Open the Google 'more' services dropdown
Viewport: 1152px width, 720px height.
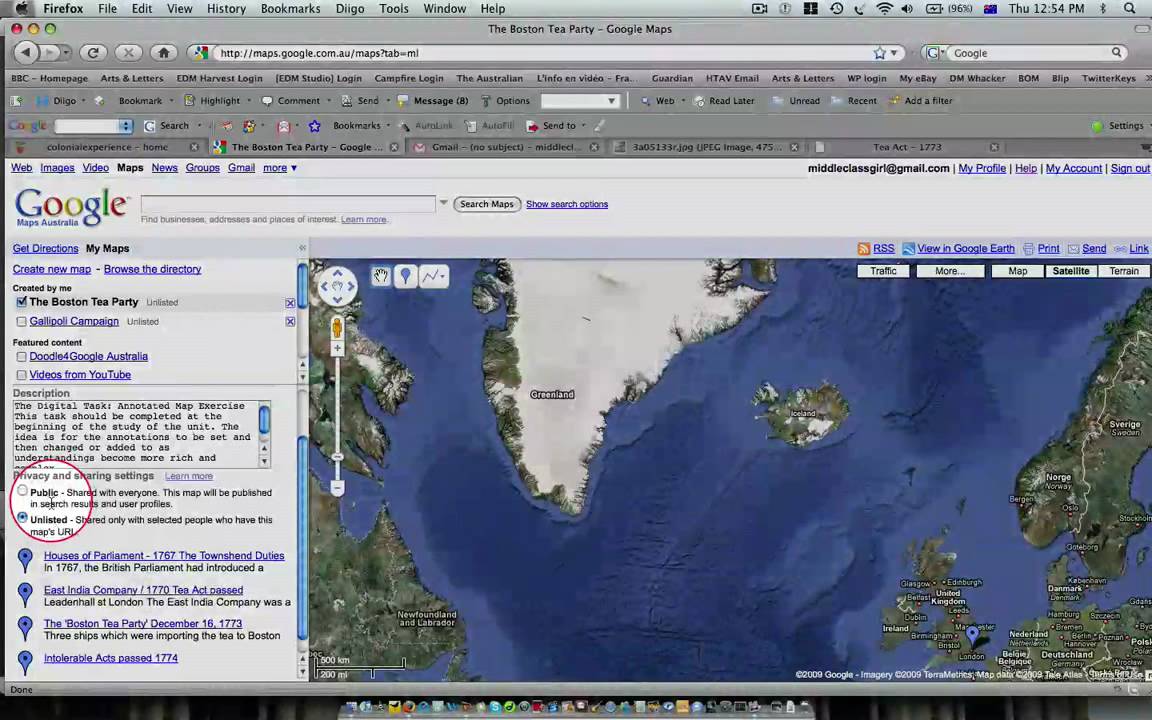[x=280, y=168]
